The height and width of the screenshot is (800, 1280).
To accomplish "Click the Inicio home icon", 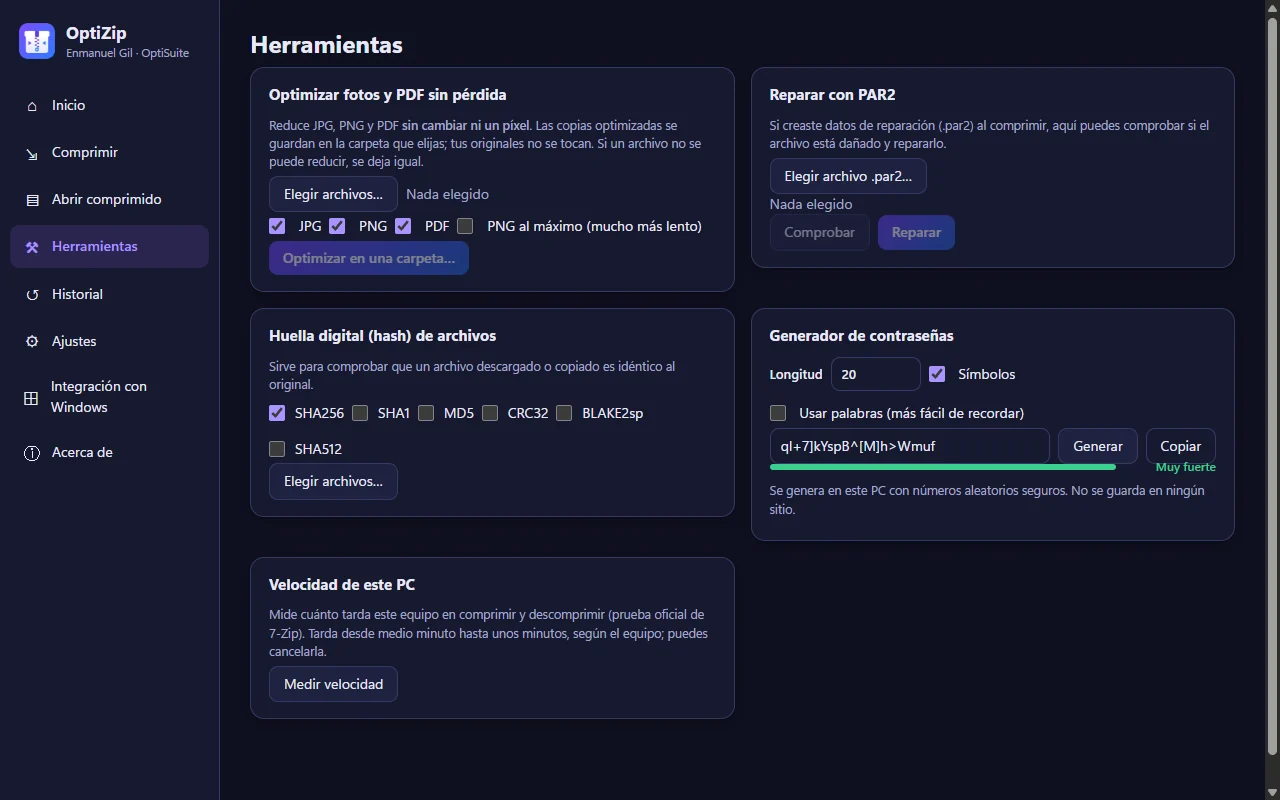I will tap(32, 106).
